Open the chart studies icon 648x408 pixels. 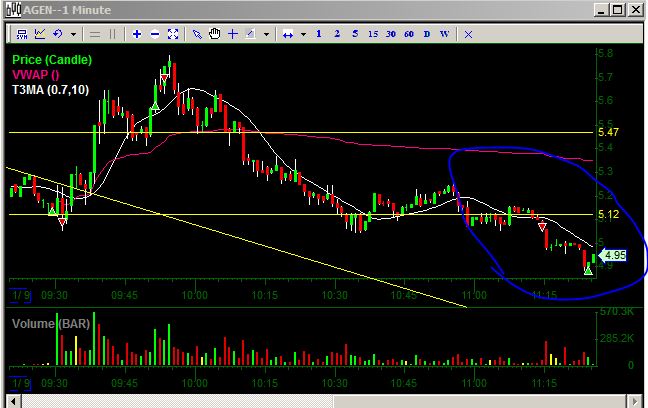coord(40,34)
